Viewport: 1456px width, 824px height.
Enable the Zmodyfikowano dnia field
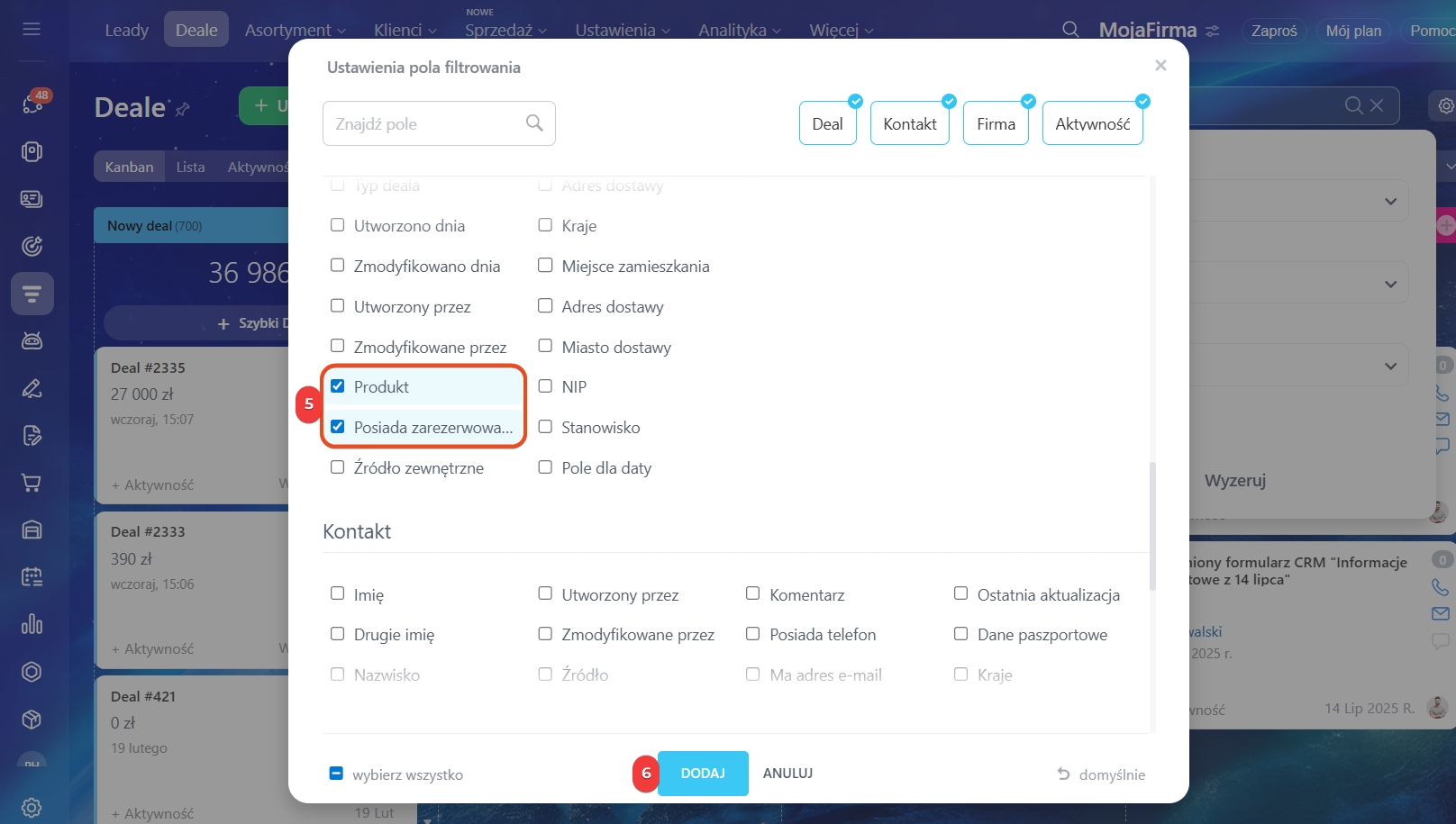pos(338,266)
